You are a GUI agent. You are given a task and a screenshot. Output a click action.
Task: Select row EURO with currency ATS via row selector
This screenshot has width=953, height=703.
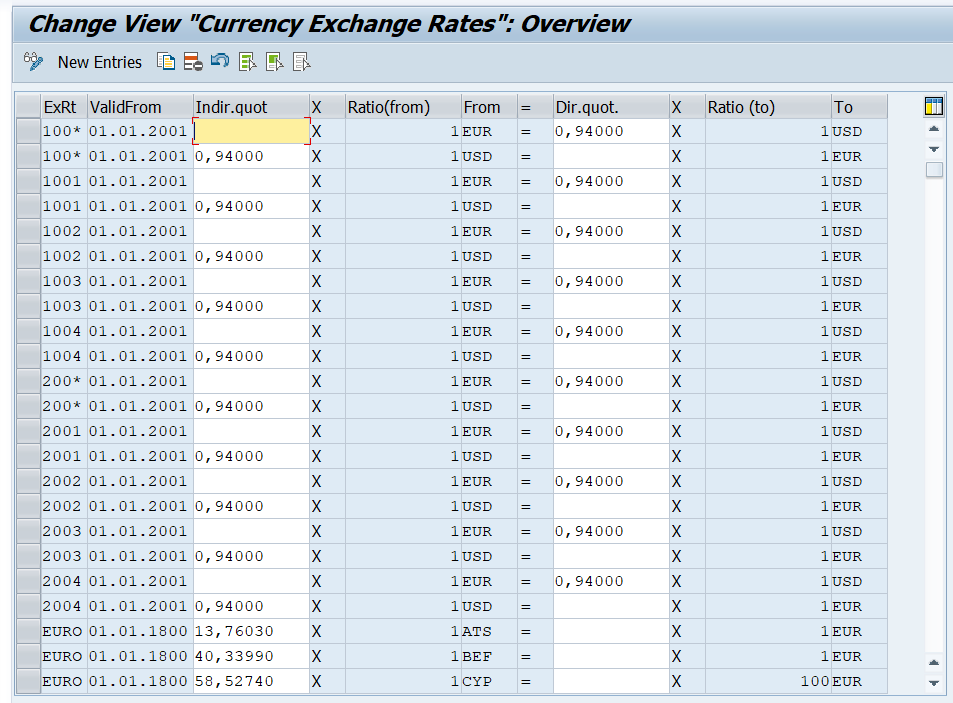[28, 631]
